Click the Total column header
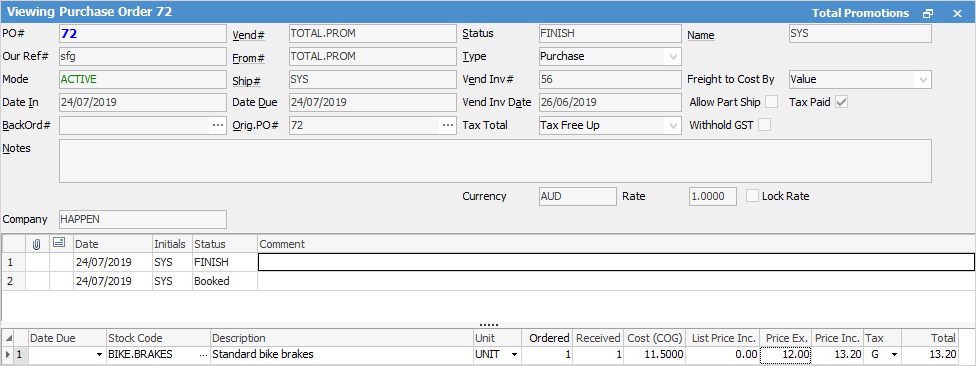Image resolution: width=976 pixels, height=366 pixels. [931, 338]
